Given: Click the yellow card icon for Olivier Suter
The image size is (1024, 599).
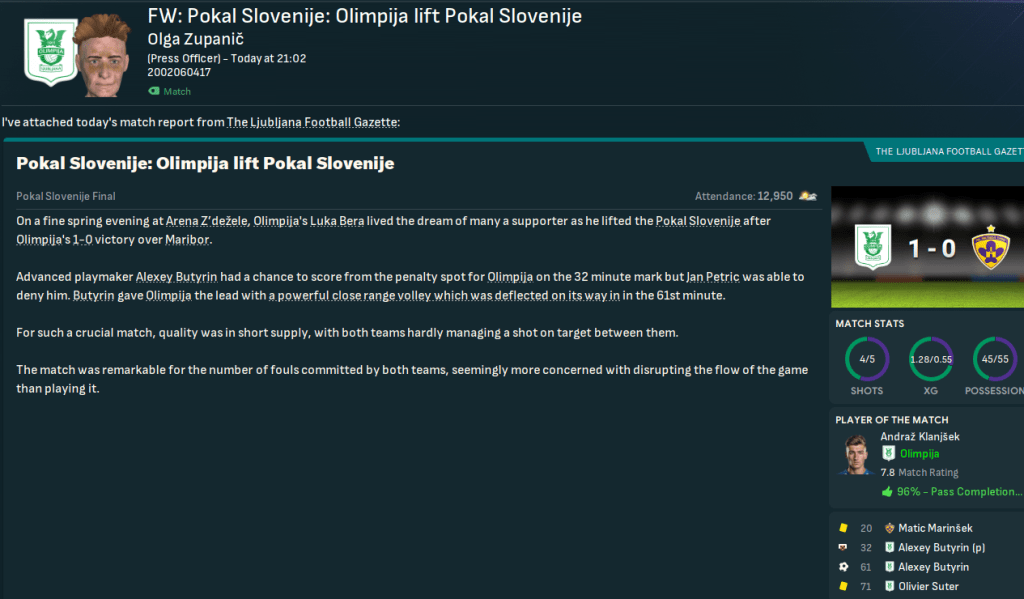Looking at the screenshot, I should [843, 586].
